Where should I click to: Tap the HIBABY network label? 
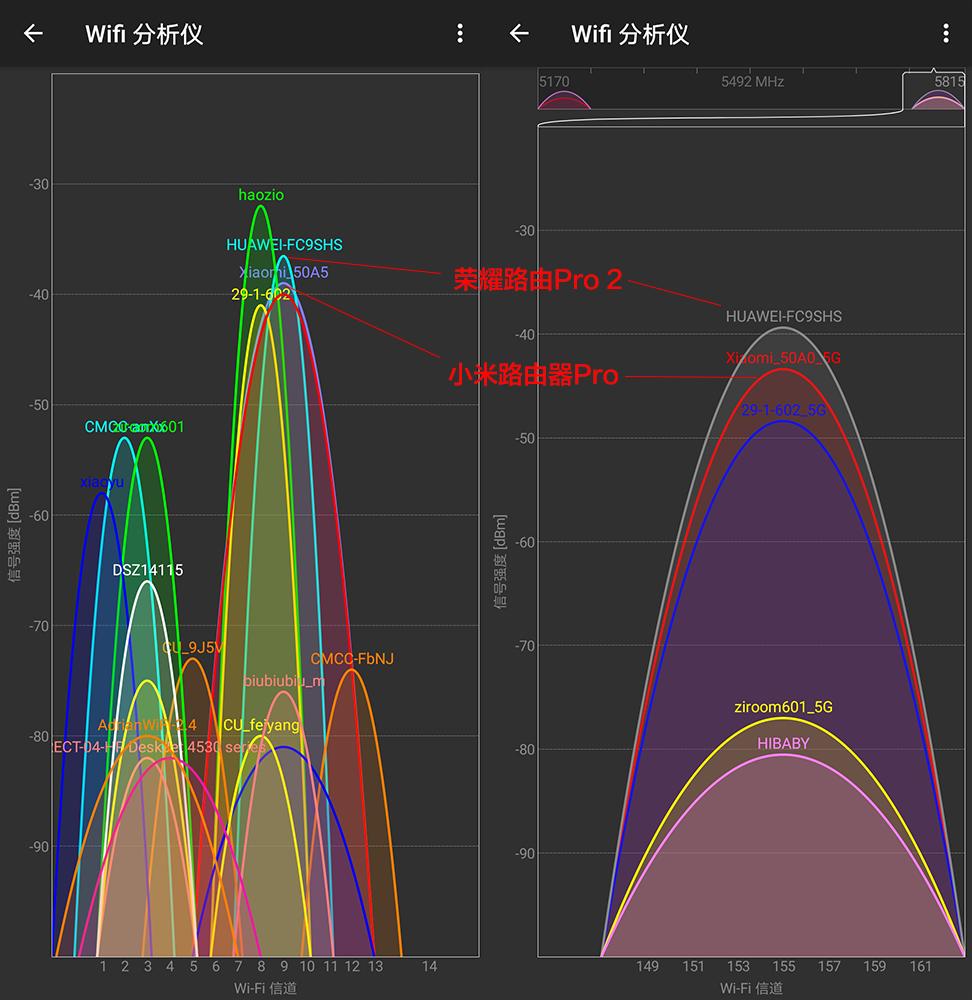[x=785, y=743]
